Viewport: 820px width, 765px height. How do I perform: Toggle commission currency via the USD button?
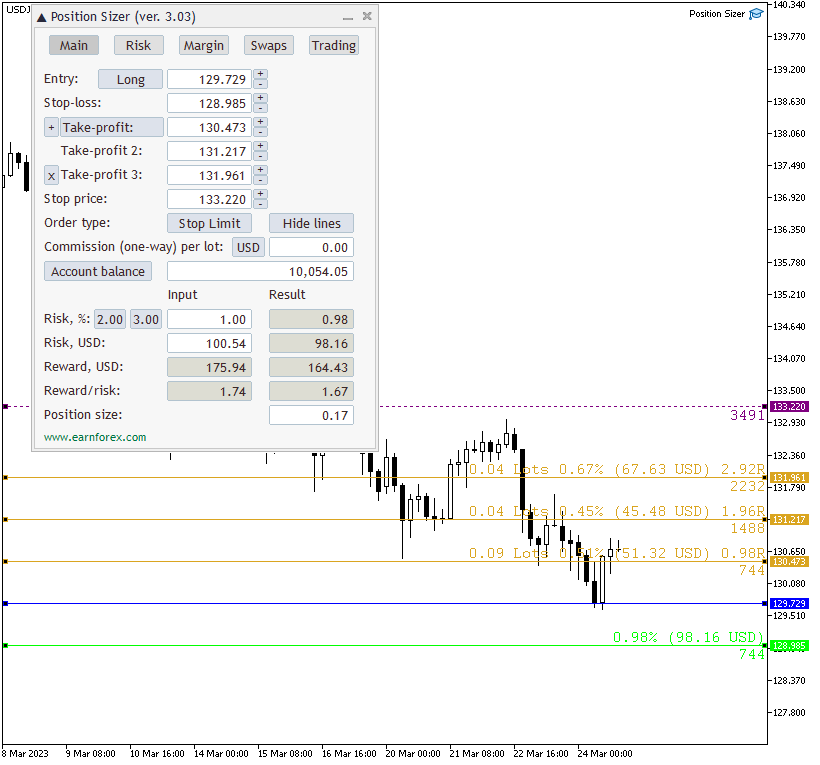248,247
